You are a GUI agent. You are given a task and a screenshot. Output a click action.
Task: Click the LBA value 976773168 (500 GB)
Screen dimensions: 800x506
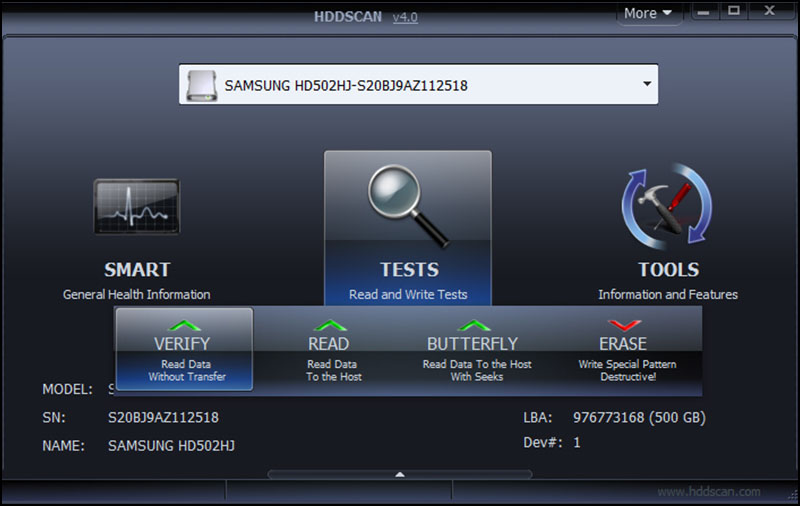[639, 418]
